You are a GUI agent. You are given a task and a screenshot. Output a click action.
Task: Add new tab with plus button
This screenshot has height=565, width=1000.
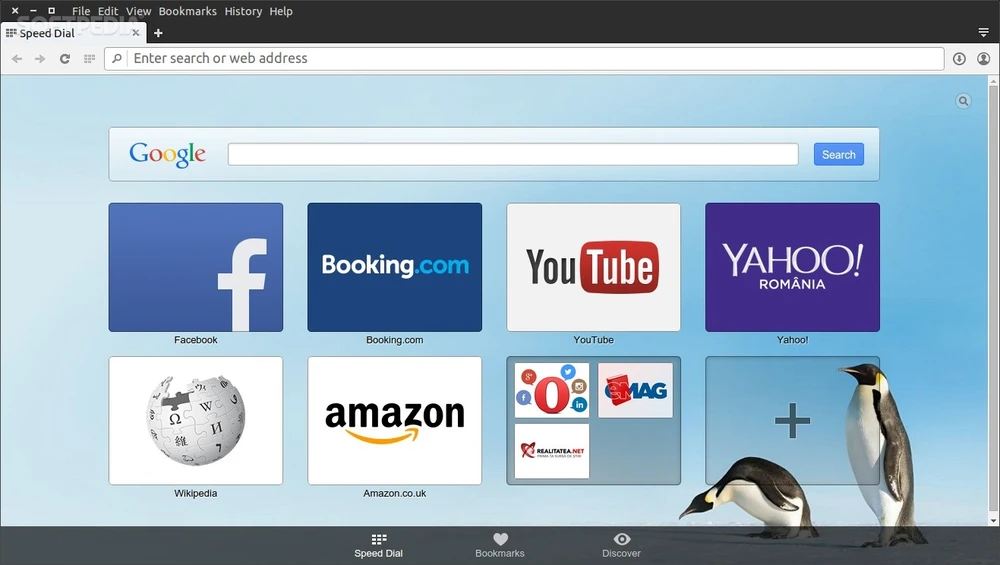(x=158, y=33)
